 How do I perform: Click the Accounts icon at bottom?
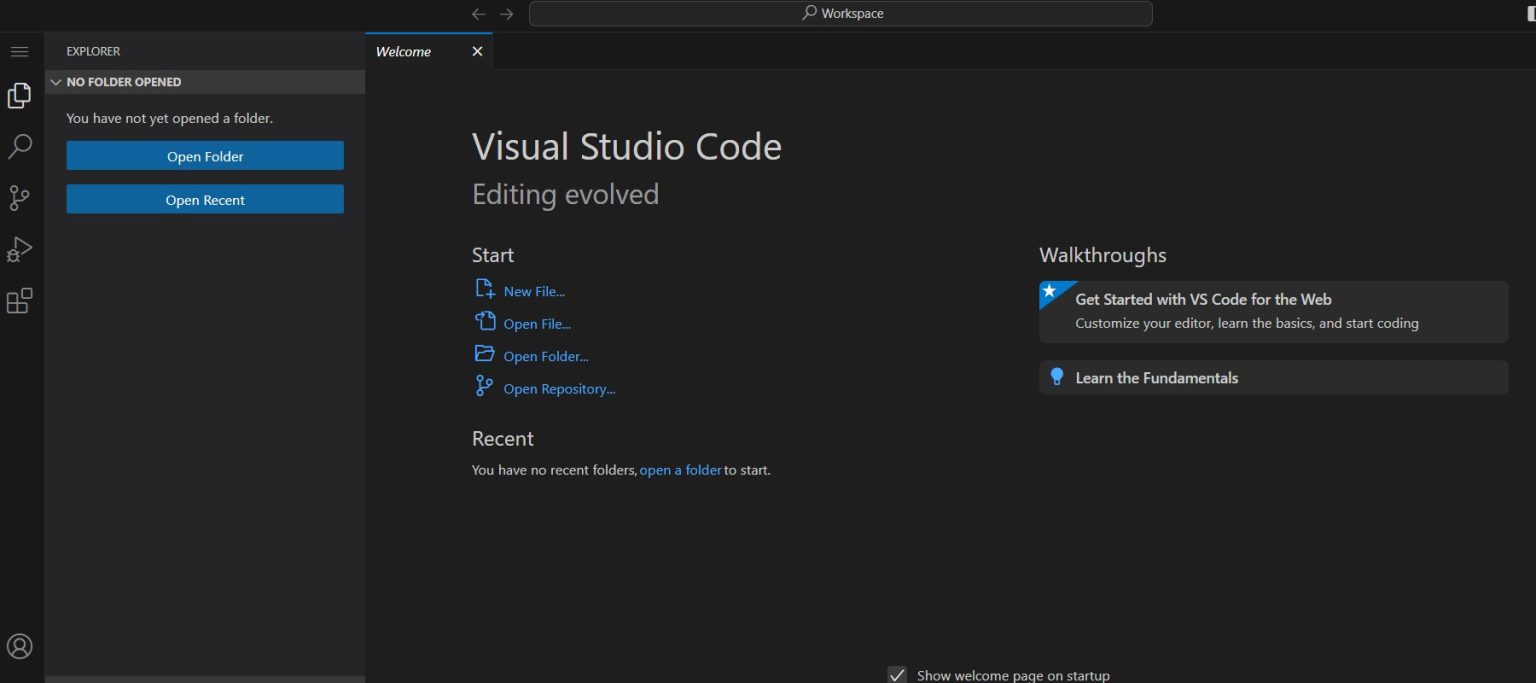click(19, 645)
